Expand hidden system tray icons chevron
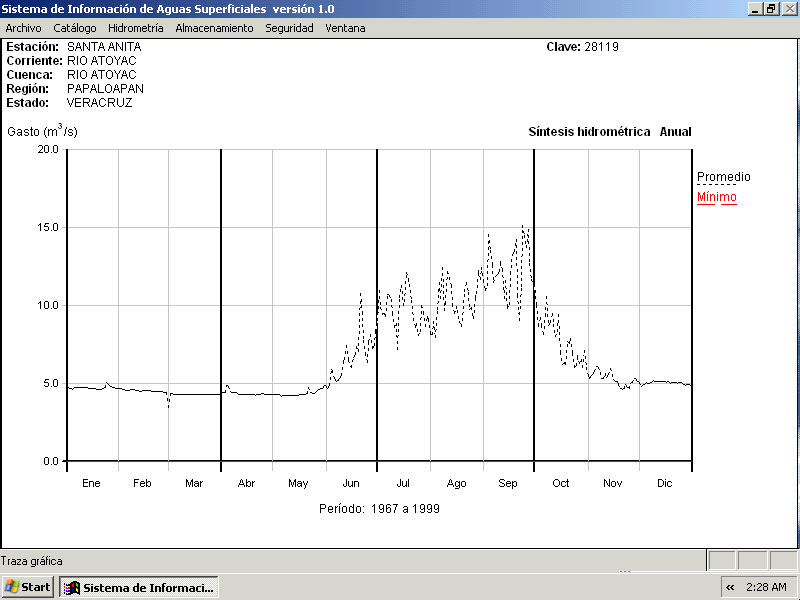Viewport: 800px width, 600px height. pos(730,587)
